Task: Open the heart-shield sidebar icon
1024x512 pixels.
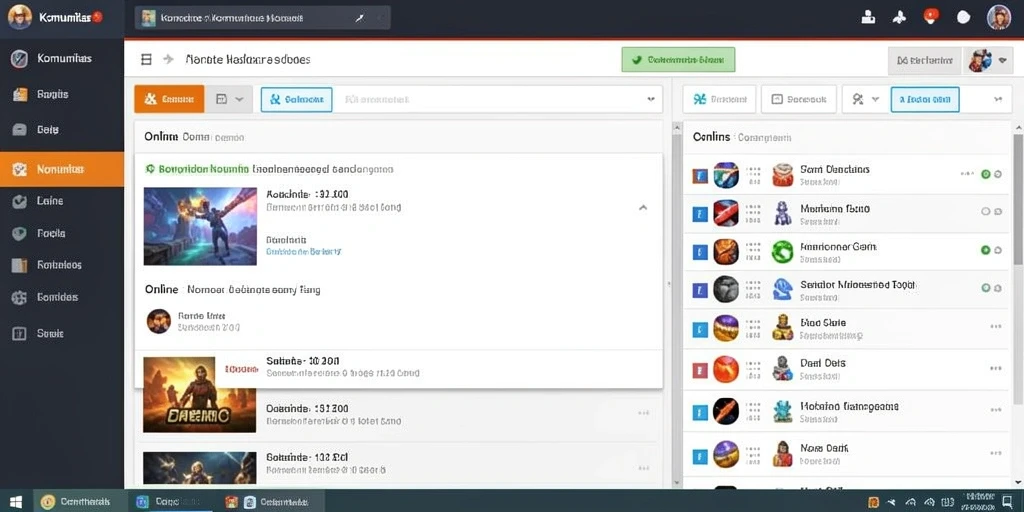Action: point(20,233)
